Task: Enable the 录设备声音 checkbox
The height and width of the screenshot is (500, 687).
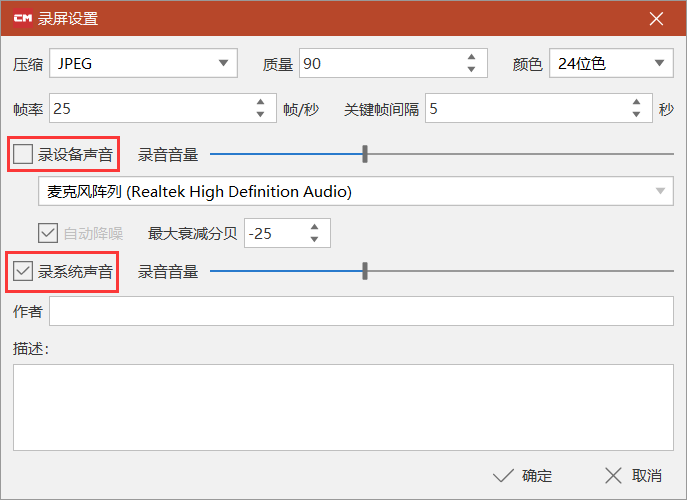Action: (x=23, y=154)
